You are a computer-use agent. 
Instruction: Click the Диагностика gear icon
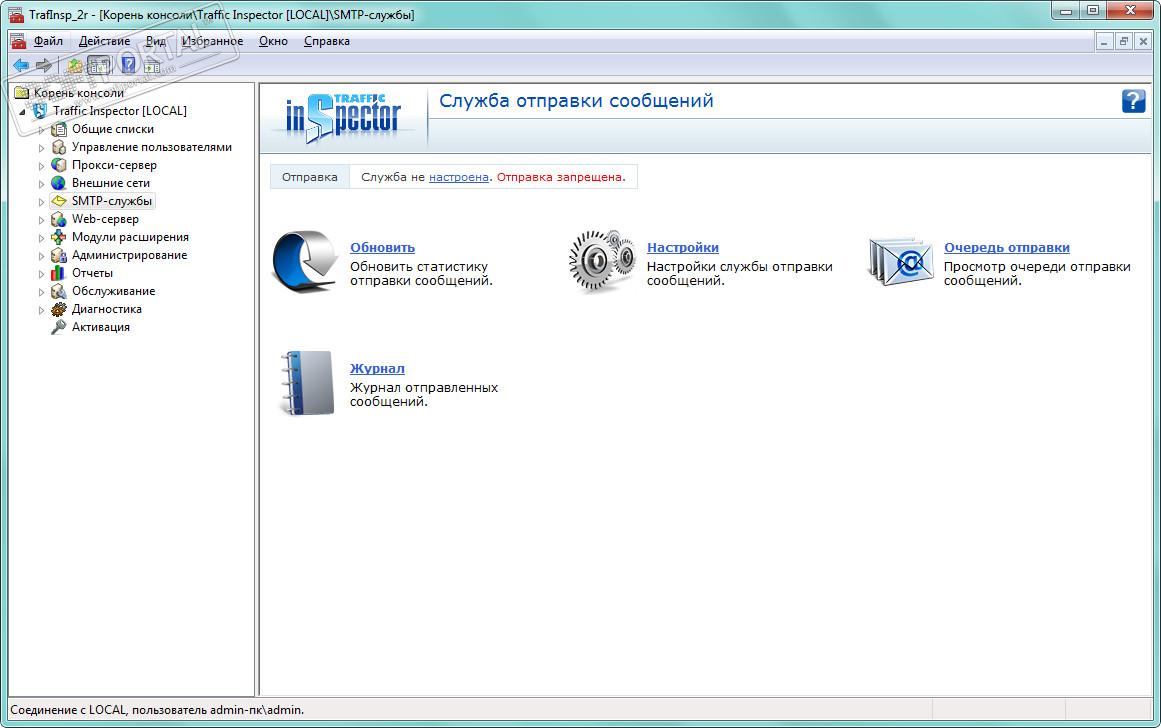[58, 309]
